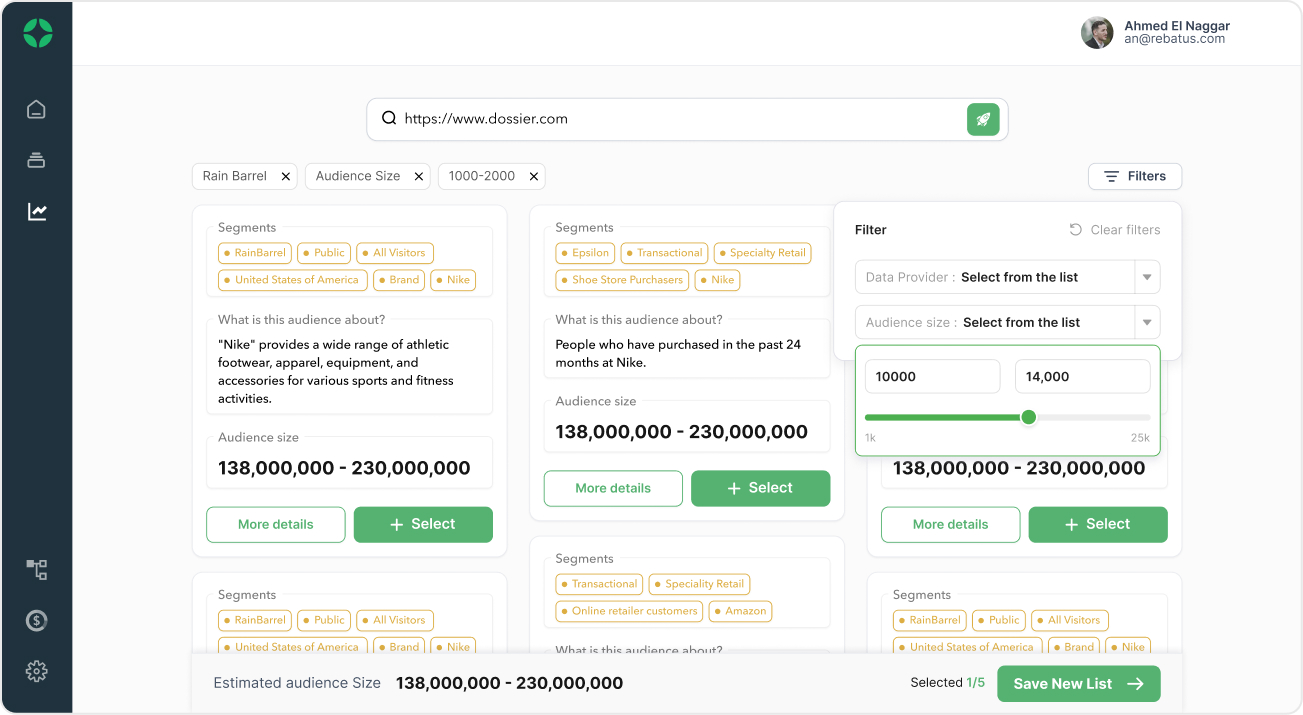Click the Estimated audience Size value
The image size is (1303, 715).
(x=509, y=684)
